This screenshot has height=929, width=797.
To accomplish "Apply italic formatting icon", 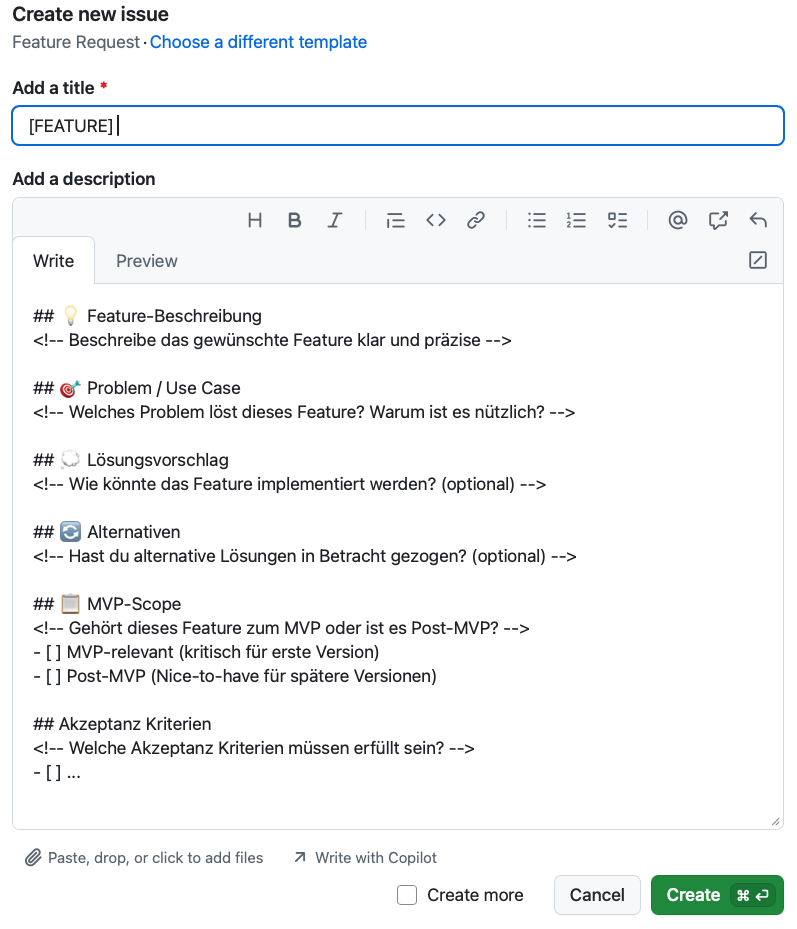I will [x=335, y=220].
